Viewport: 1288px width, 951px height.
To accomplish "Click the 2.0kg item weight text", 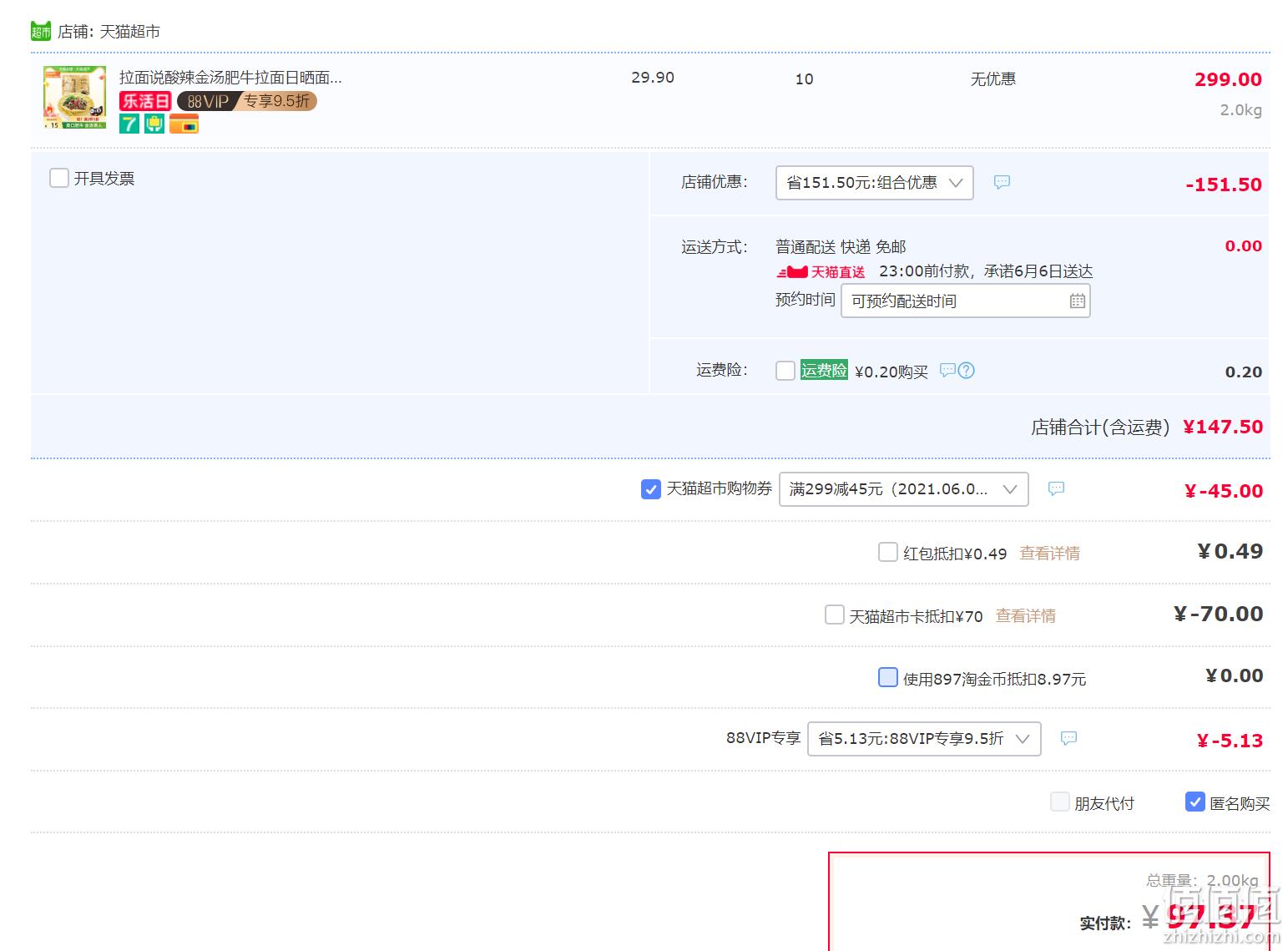I will (x=1241, y=110).
